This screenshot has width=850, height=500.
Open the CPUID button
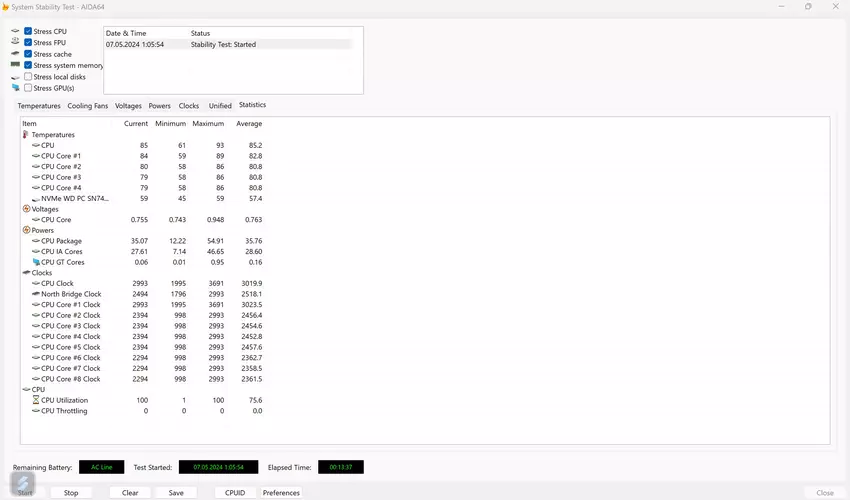coord(235,493)
